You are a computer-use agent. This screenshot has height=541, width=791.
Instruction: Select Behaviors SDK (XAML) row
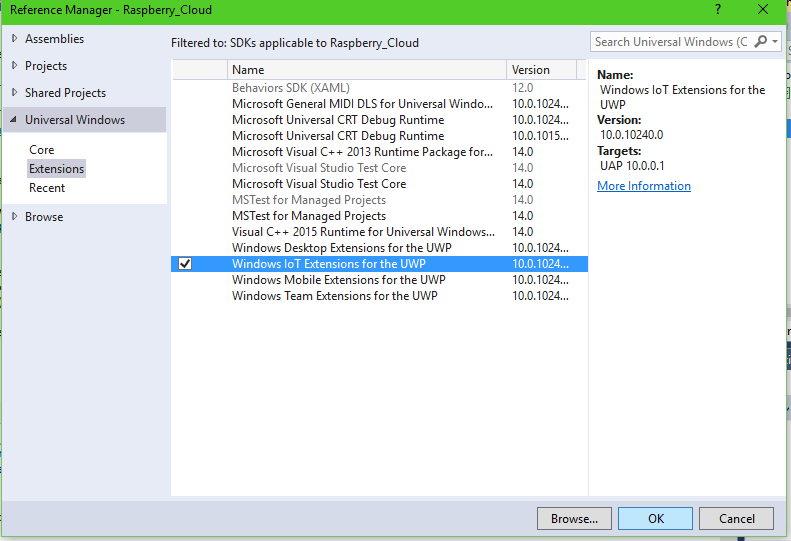379,88
